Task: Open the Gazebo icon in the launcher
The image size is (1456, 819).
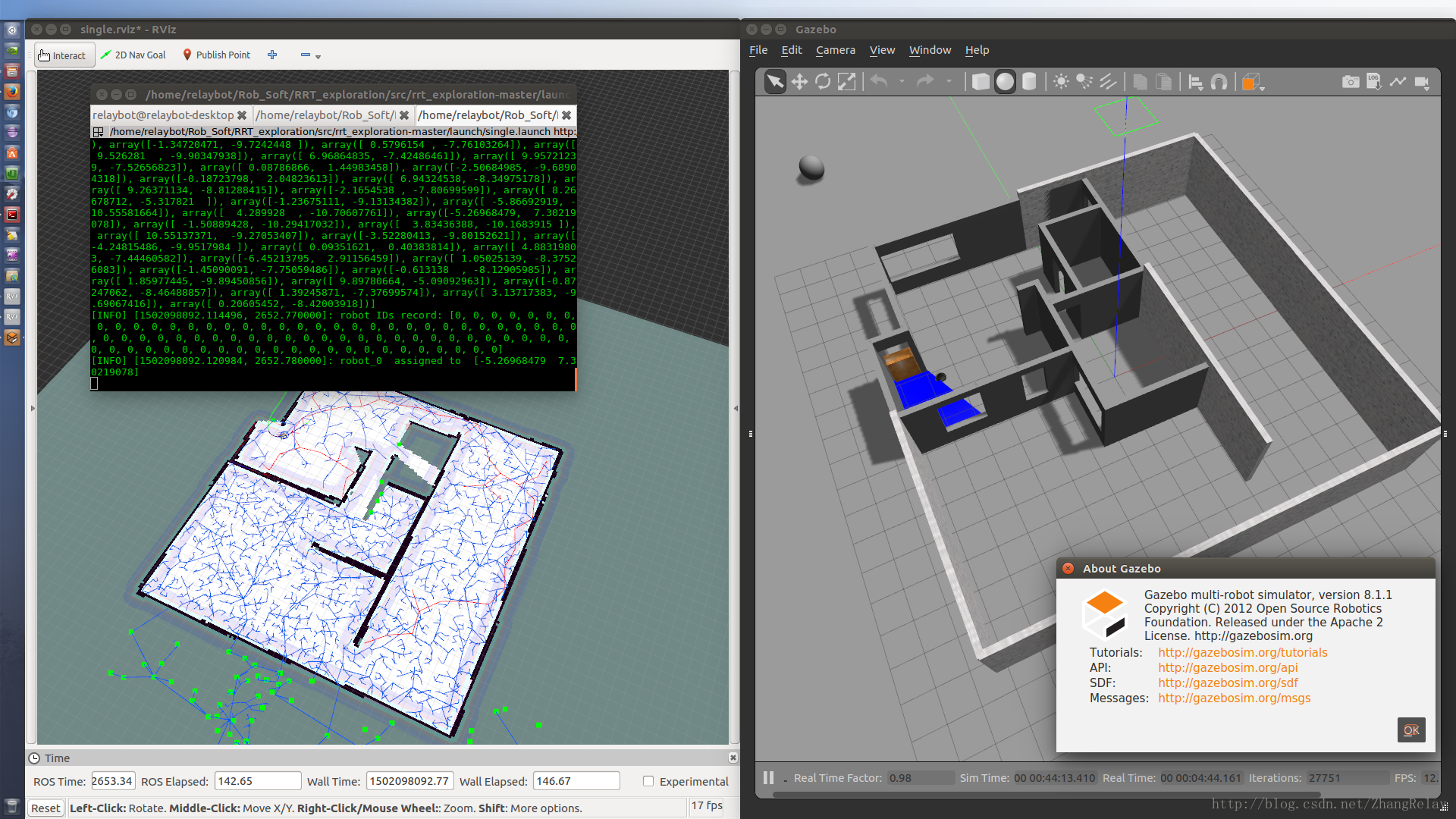Action: pyautogui.click(x=12, y=337)
